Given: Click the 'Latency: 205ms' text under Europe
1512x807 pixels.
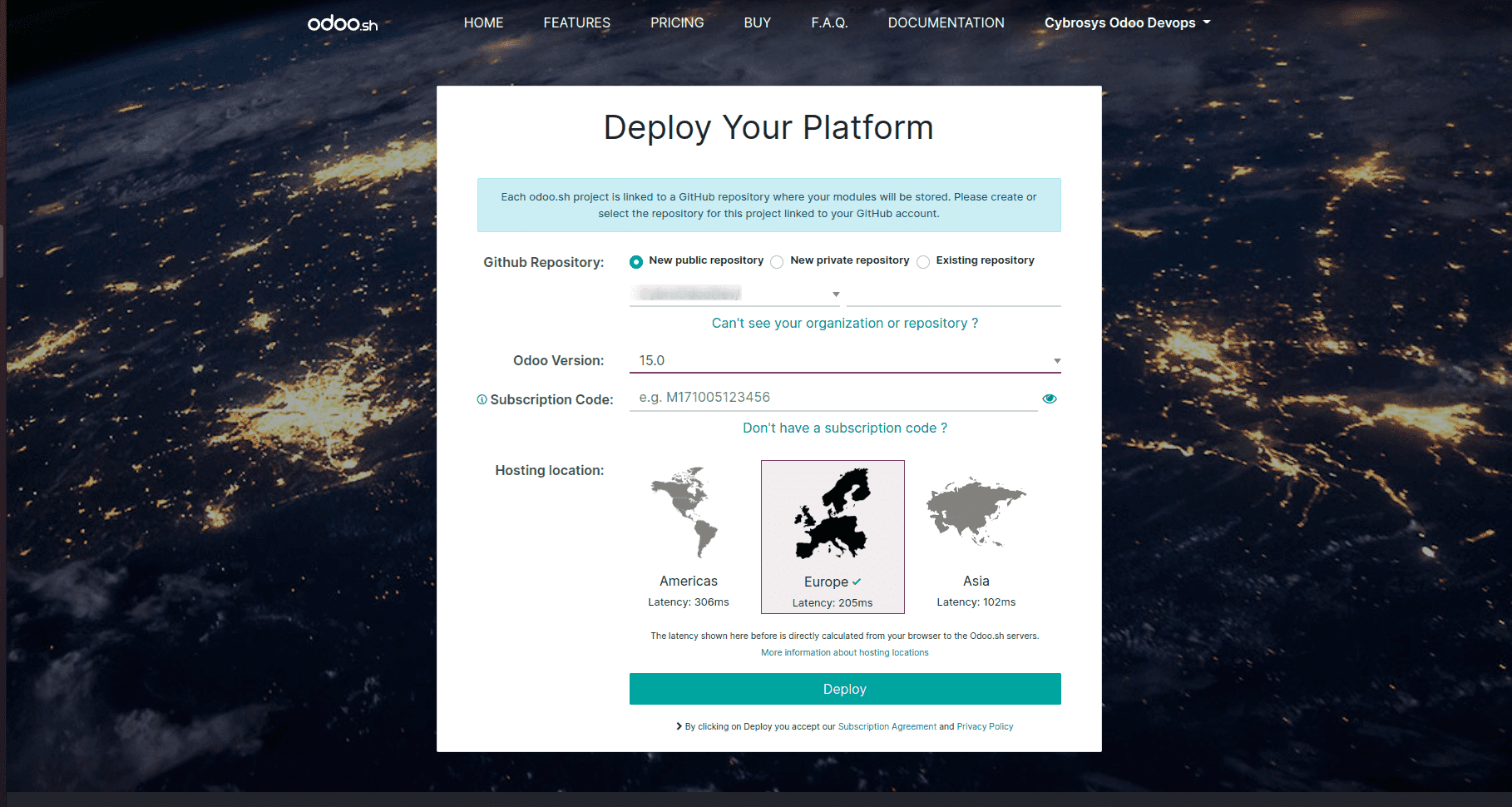Looking at the screenshot, I should coord(833,603).
